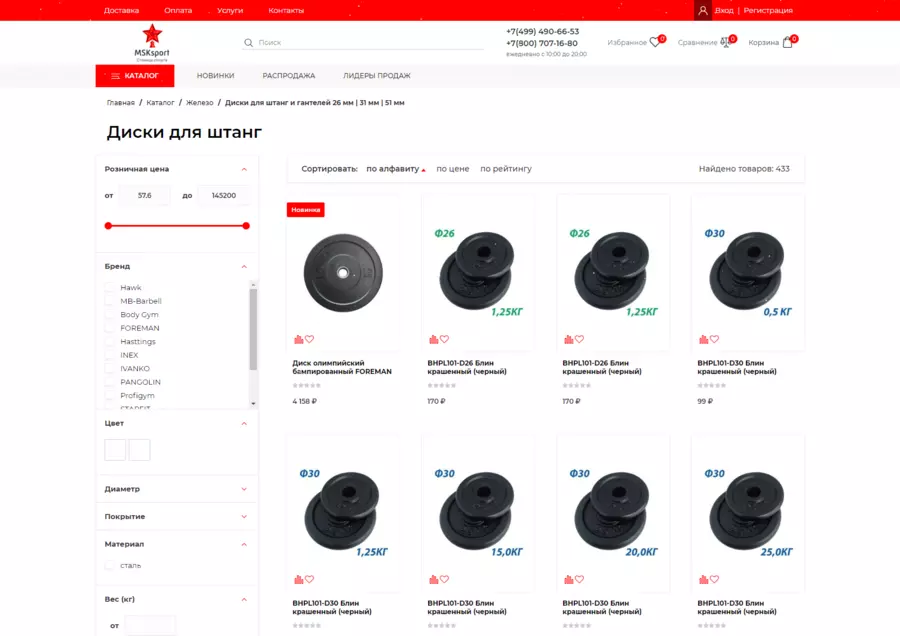The image size is (900, 636).
Task: Favorite the Ф30 0,5 КГ disc
Action: coord(714,339)
